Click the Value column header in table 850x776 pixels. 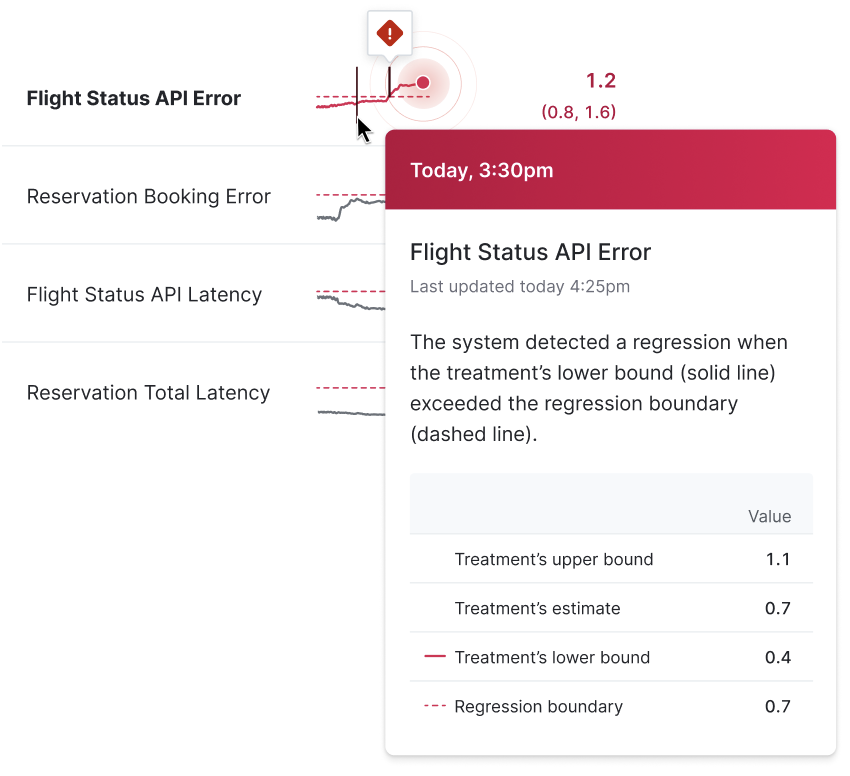point(769,516)
